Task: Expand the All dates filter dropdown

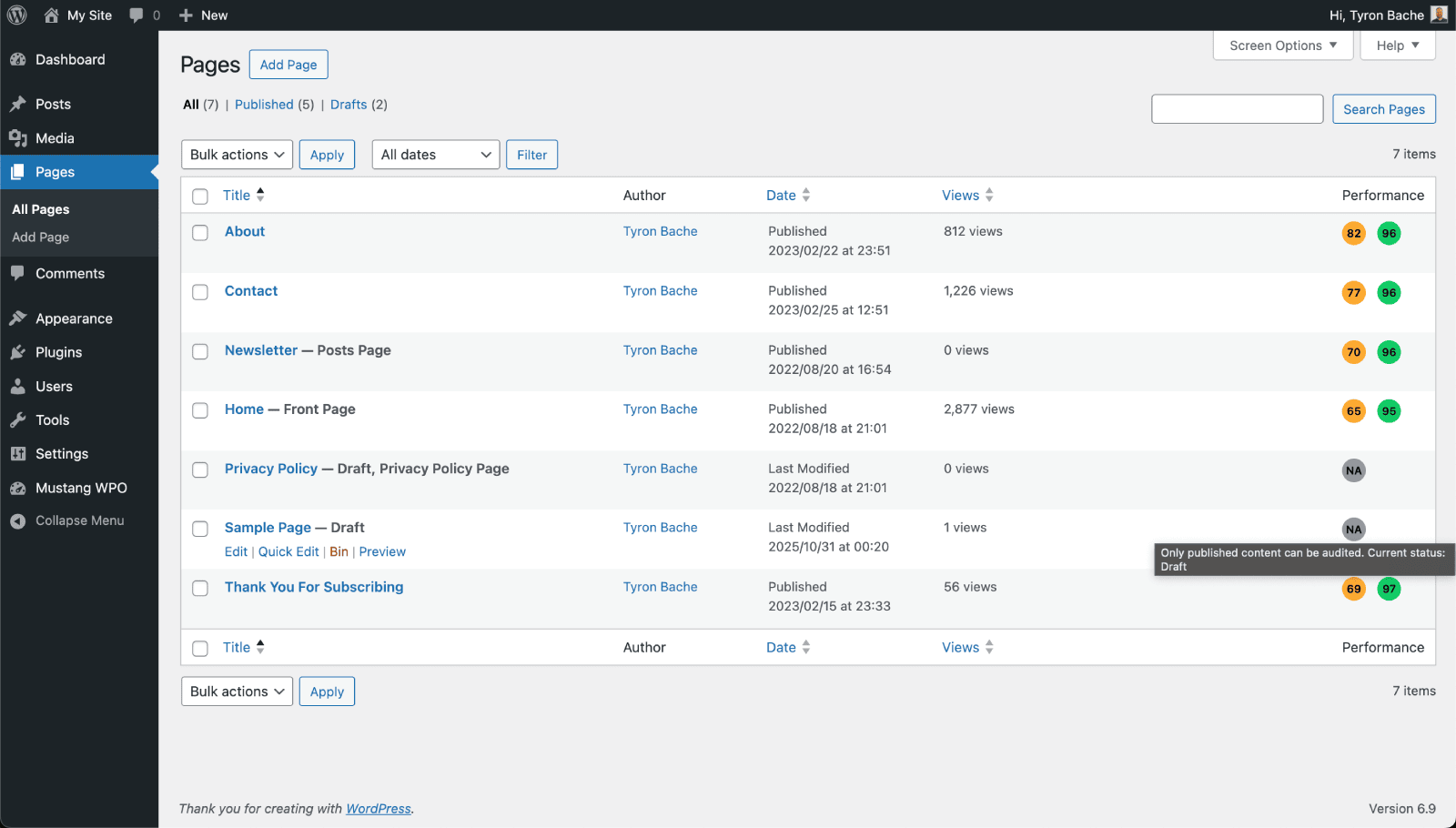Action: click(x=435, y=154)
